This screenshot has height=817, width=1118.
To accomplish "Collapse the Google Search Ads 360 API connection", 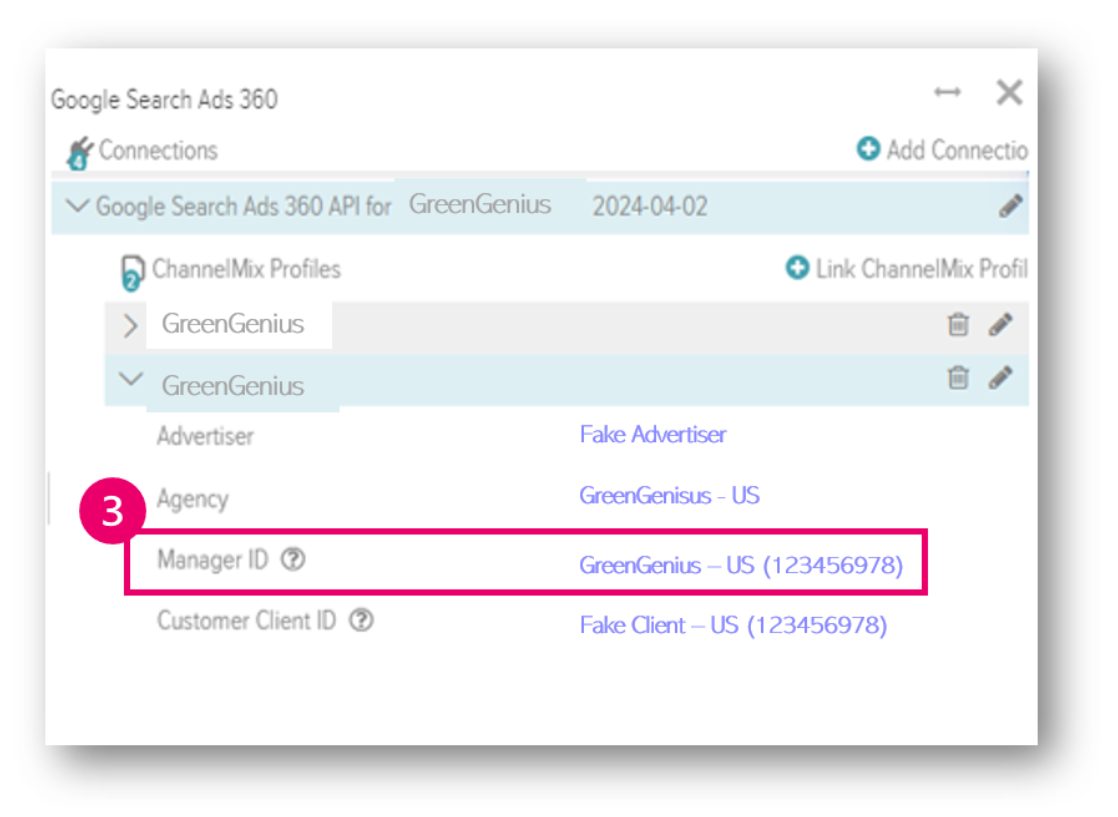I will pyautogui.click(x=77, y=206).
